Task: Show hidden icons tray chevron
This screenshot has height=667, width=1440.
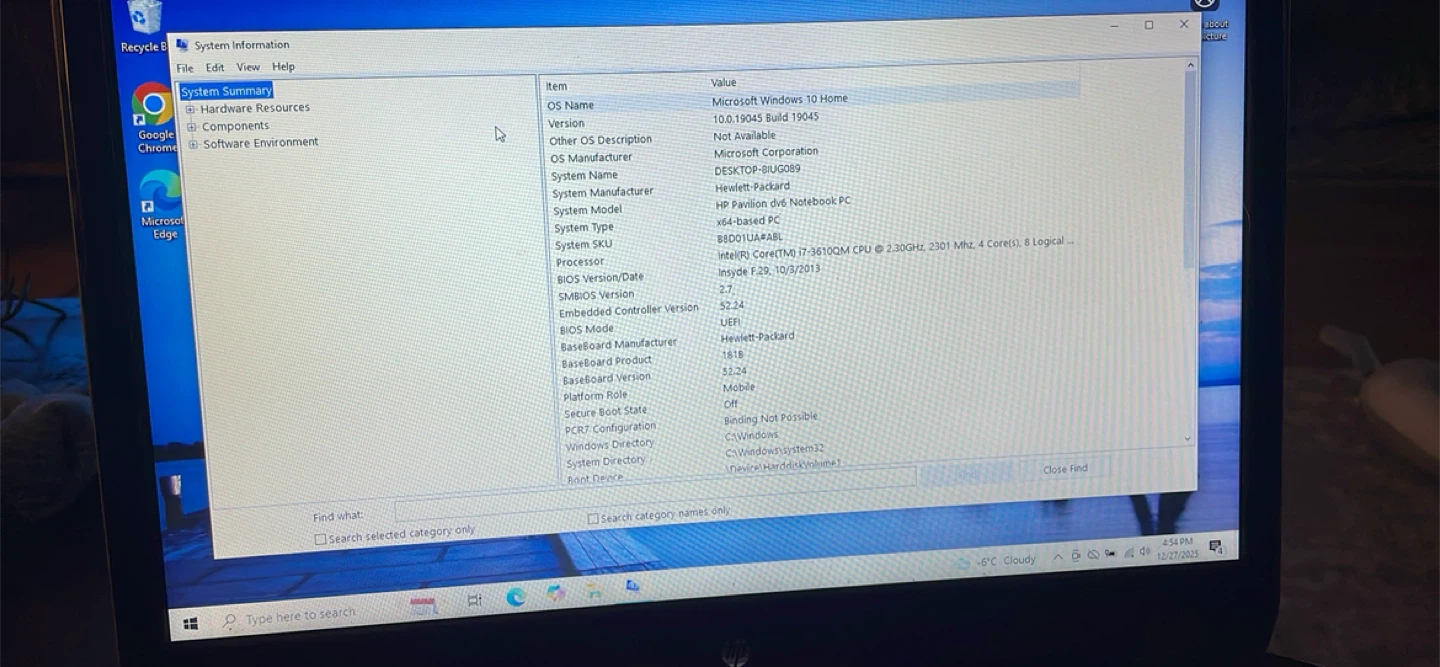Action: click(x=1057, y=557)
